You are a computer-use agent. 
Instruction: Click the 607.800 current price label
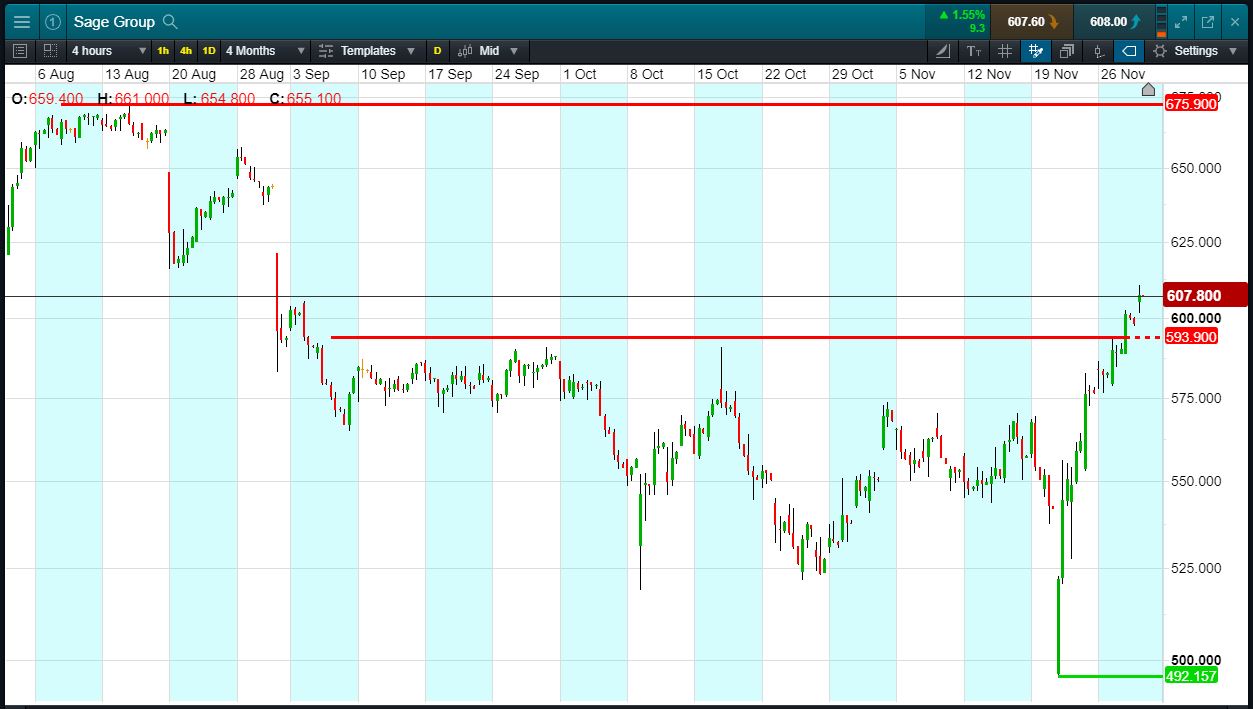click(1206, 295)
